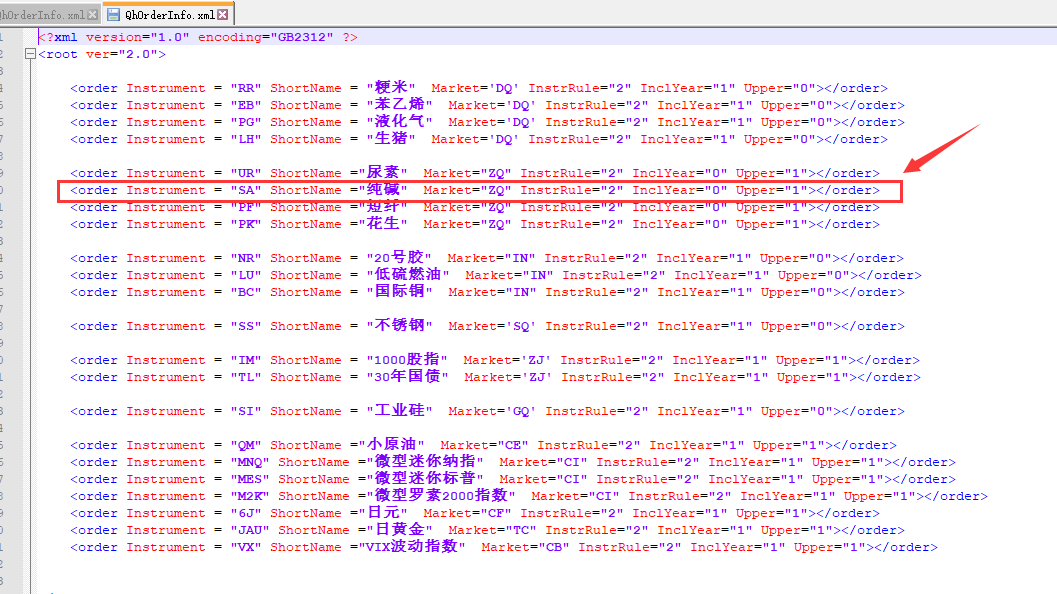Viewport: 1057px width, 594px height.
Task: Close the active QhOrderInfo.xml tab
Action: coord(223,14)
